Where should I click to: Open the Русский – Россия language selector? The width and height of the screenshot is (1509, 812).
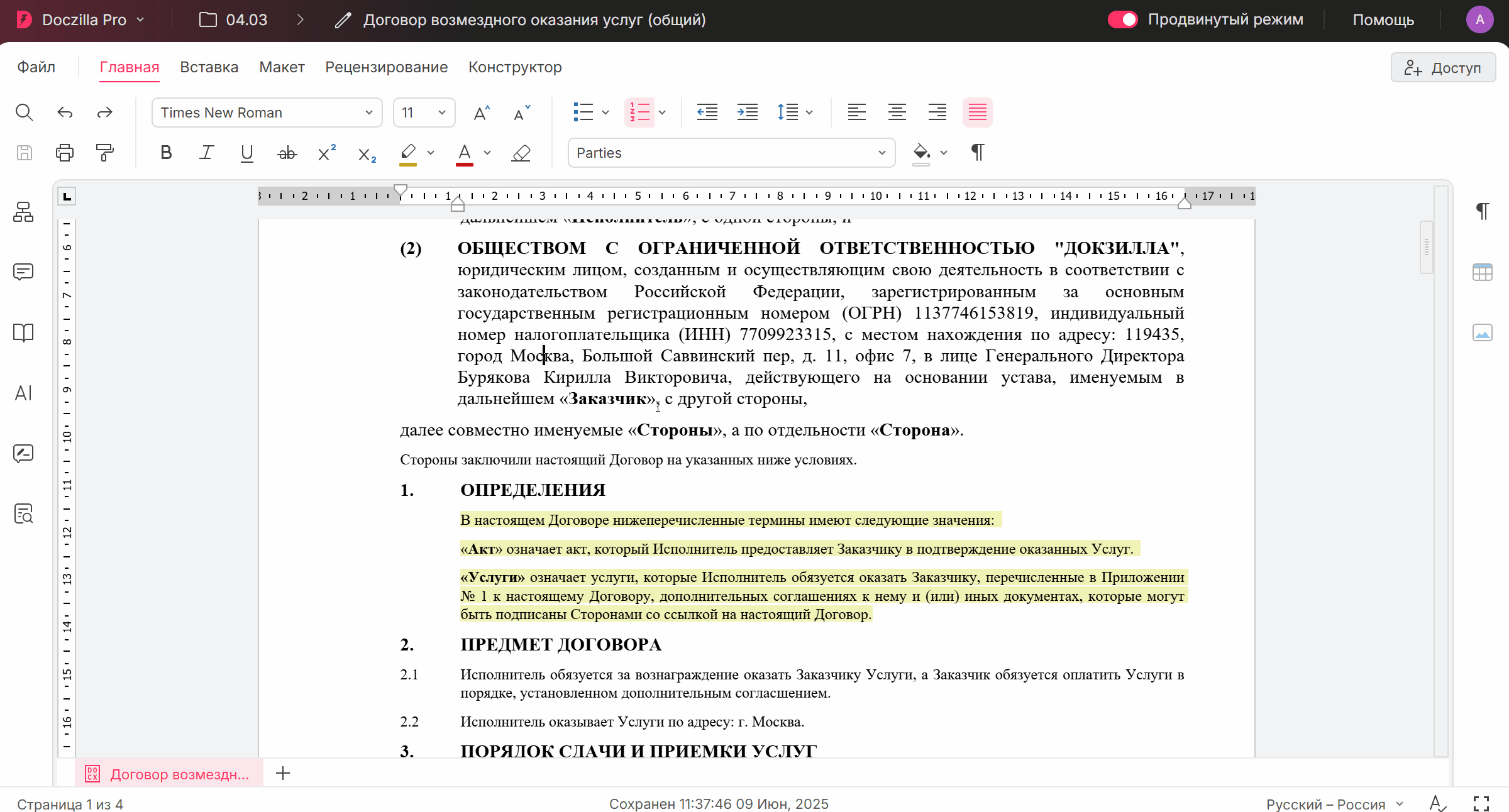(x=1335, y=804)
